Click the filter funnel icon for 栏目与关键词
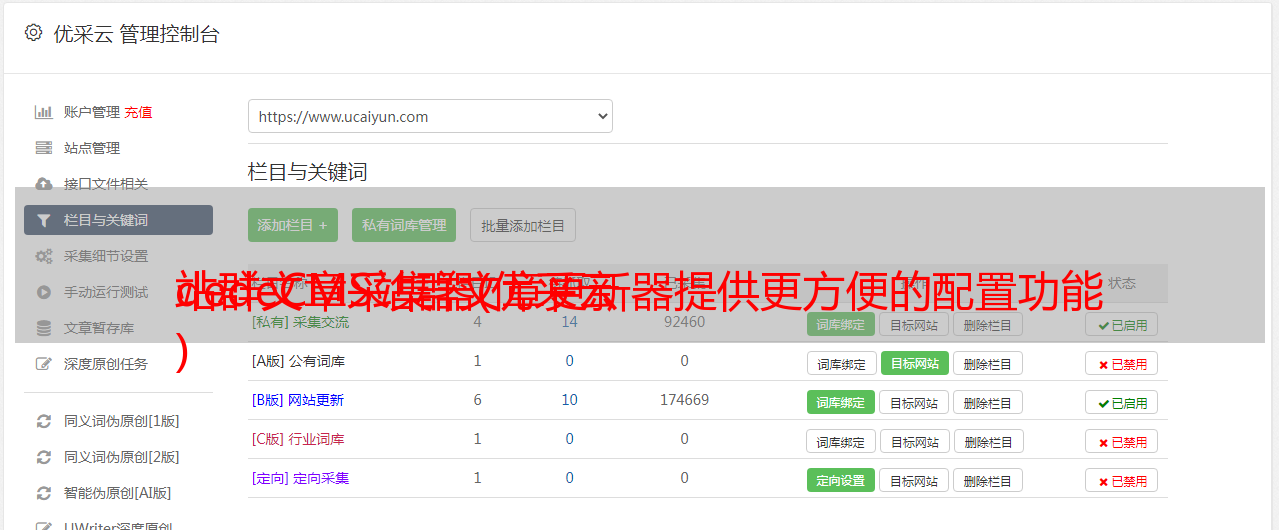The width and height of the screenshot is (1279, 530). tap(43, 220)
